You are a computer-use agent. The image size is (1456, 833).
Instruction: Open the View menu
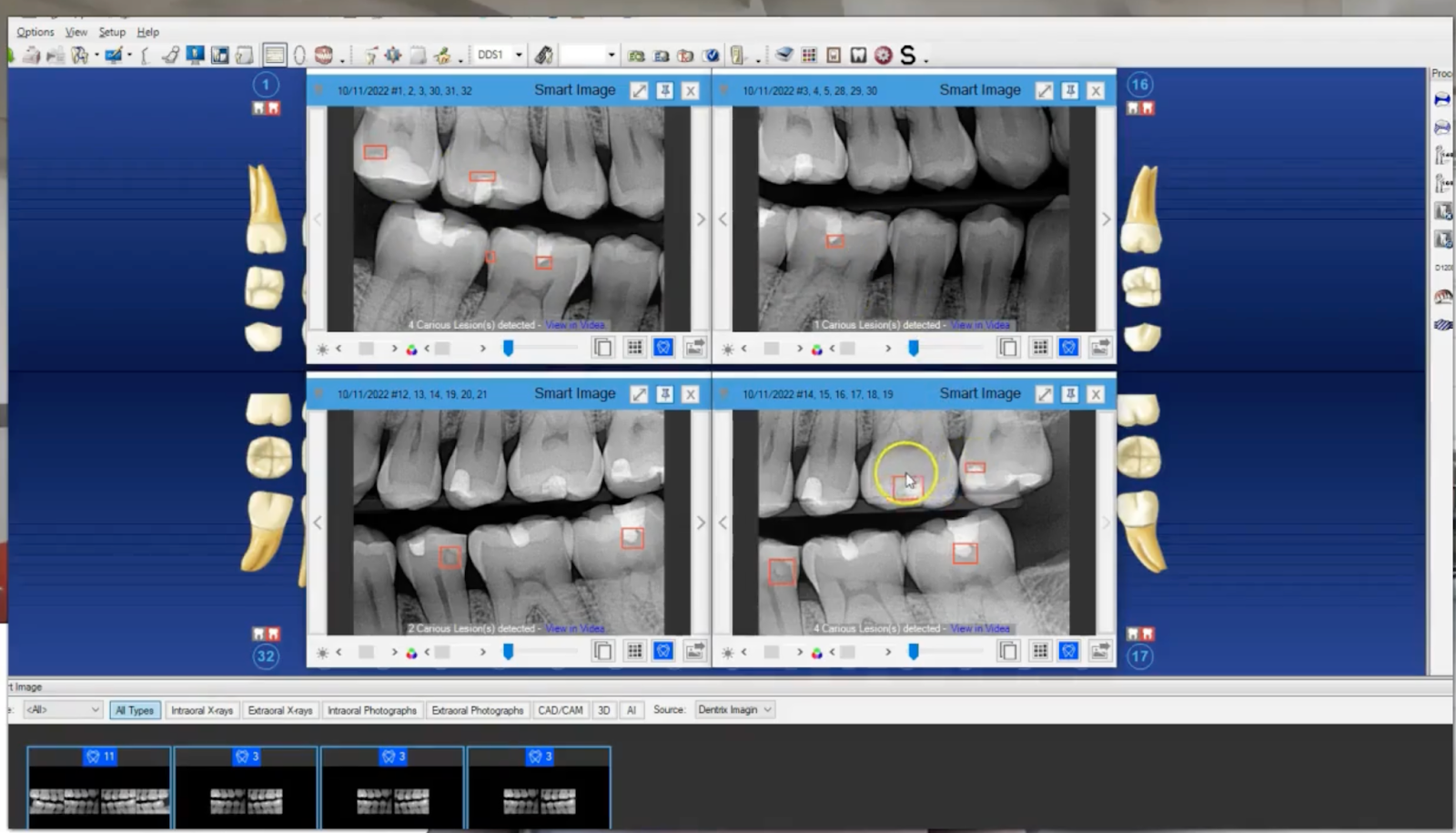(x=76, y=32)
